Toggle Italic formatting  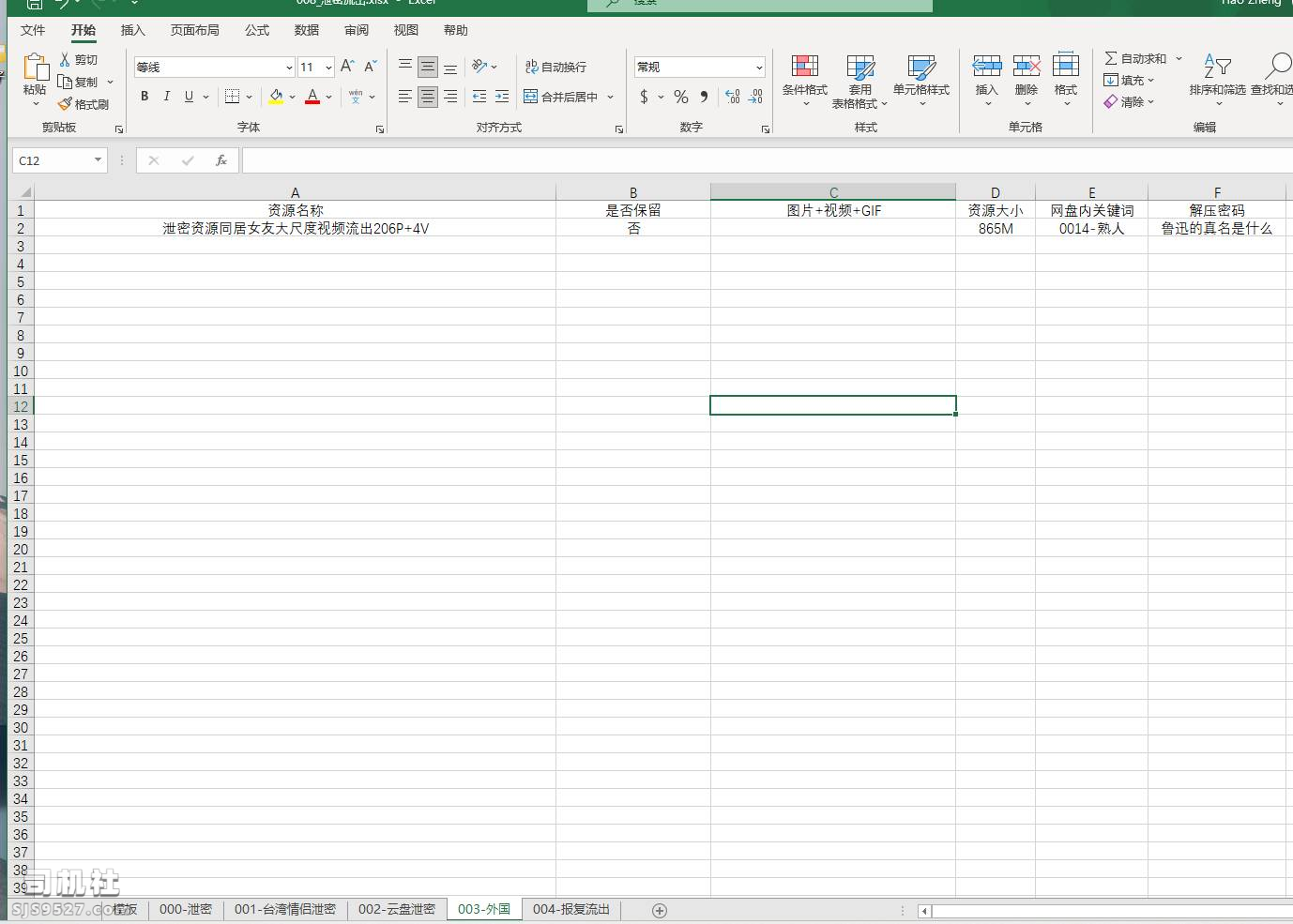click(167, 97)
